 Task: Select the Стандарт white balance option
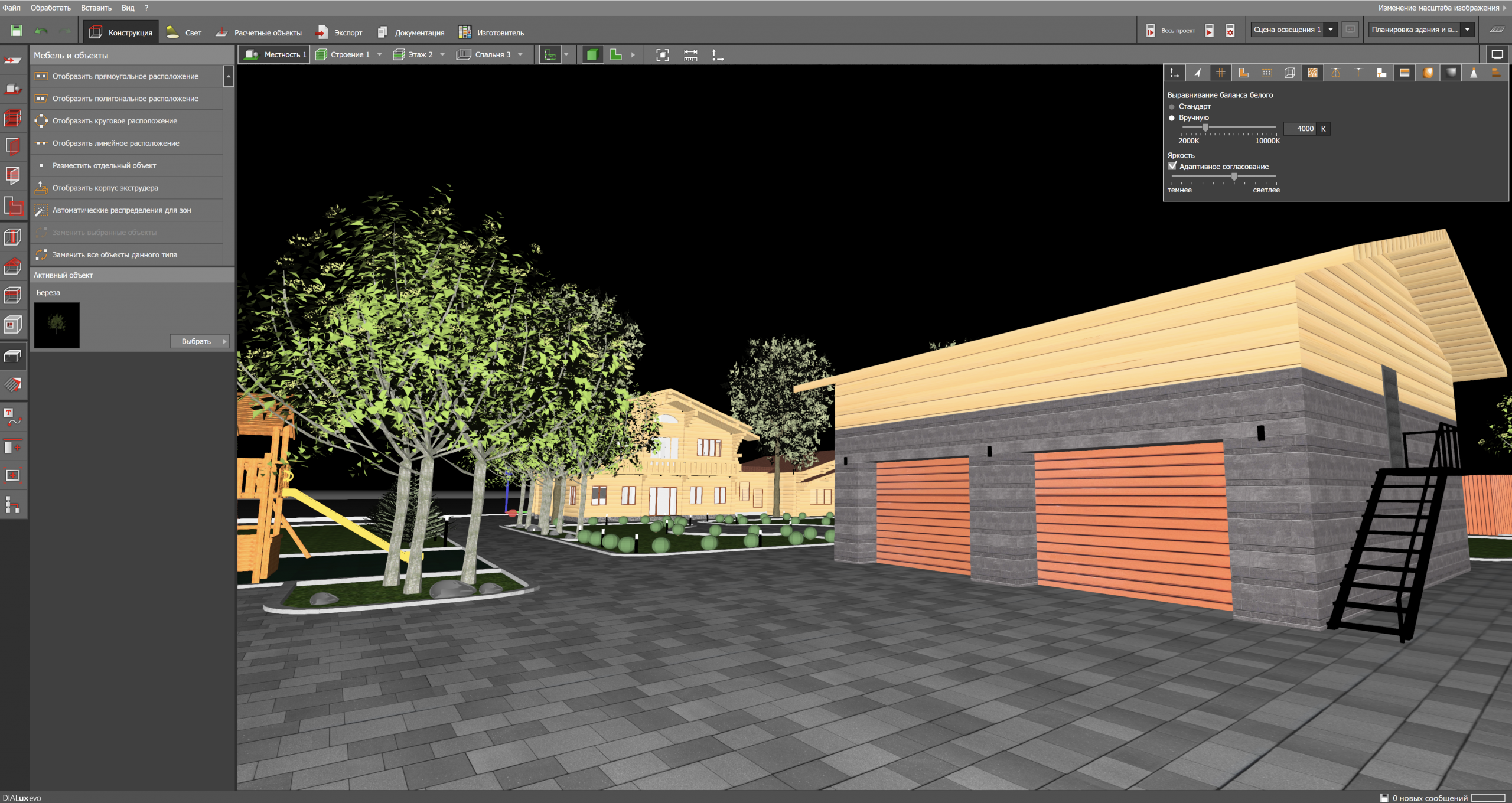tap(1172, 107)
